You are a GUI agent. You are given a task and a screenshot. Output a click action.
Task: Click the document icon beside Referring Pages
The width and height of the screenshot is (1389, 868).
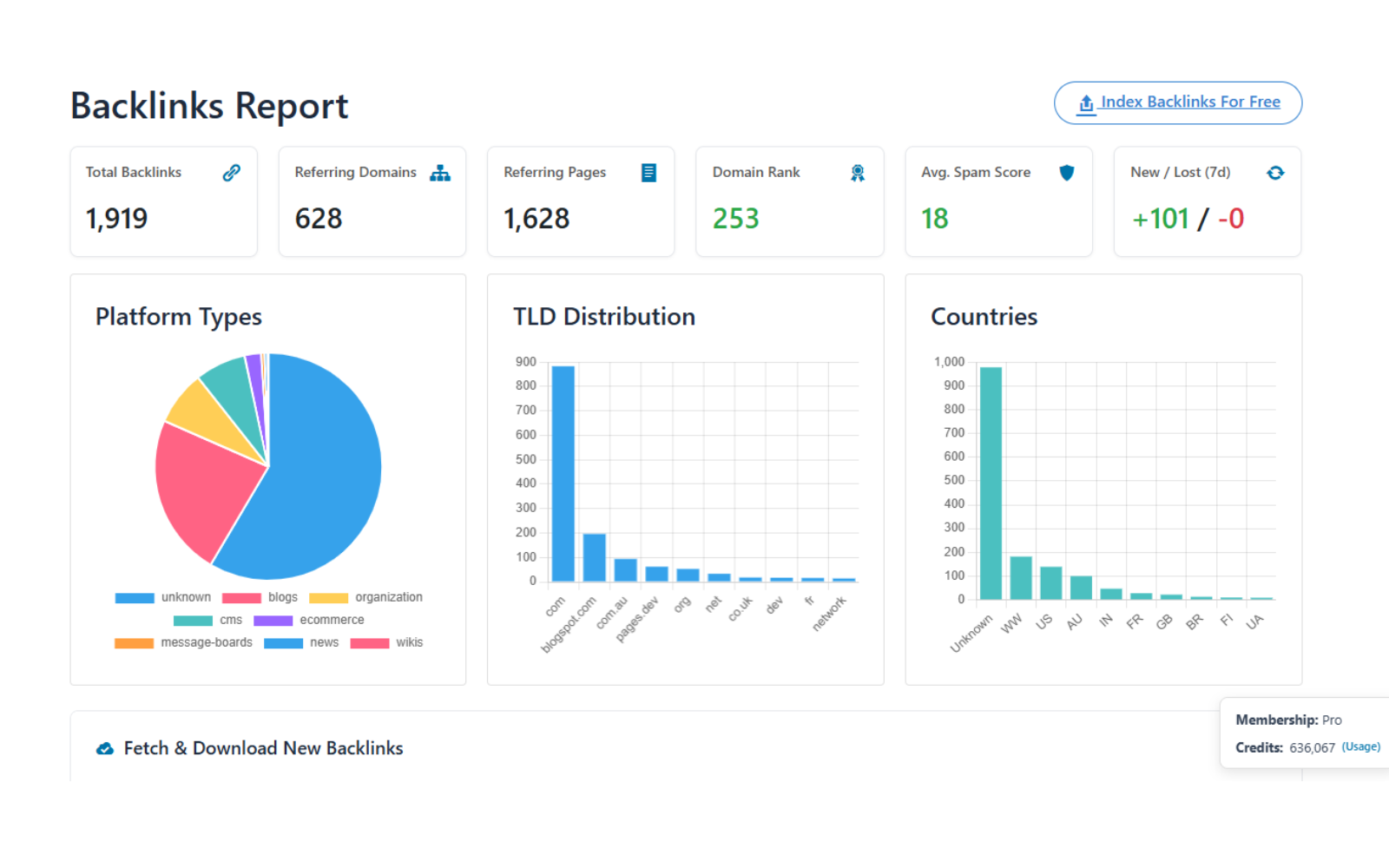tap(648, 172)
